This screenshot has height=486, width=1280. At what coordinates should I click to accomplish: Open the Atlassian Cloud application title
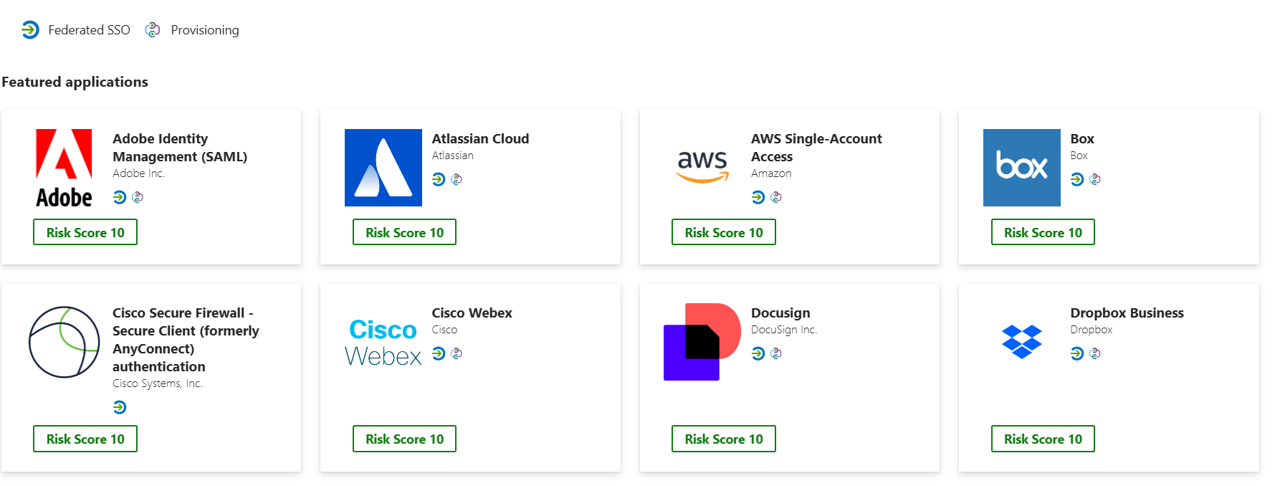tap(480, 139)
